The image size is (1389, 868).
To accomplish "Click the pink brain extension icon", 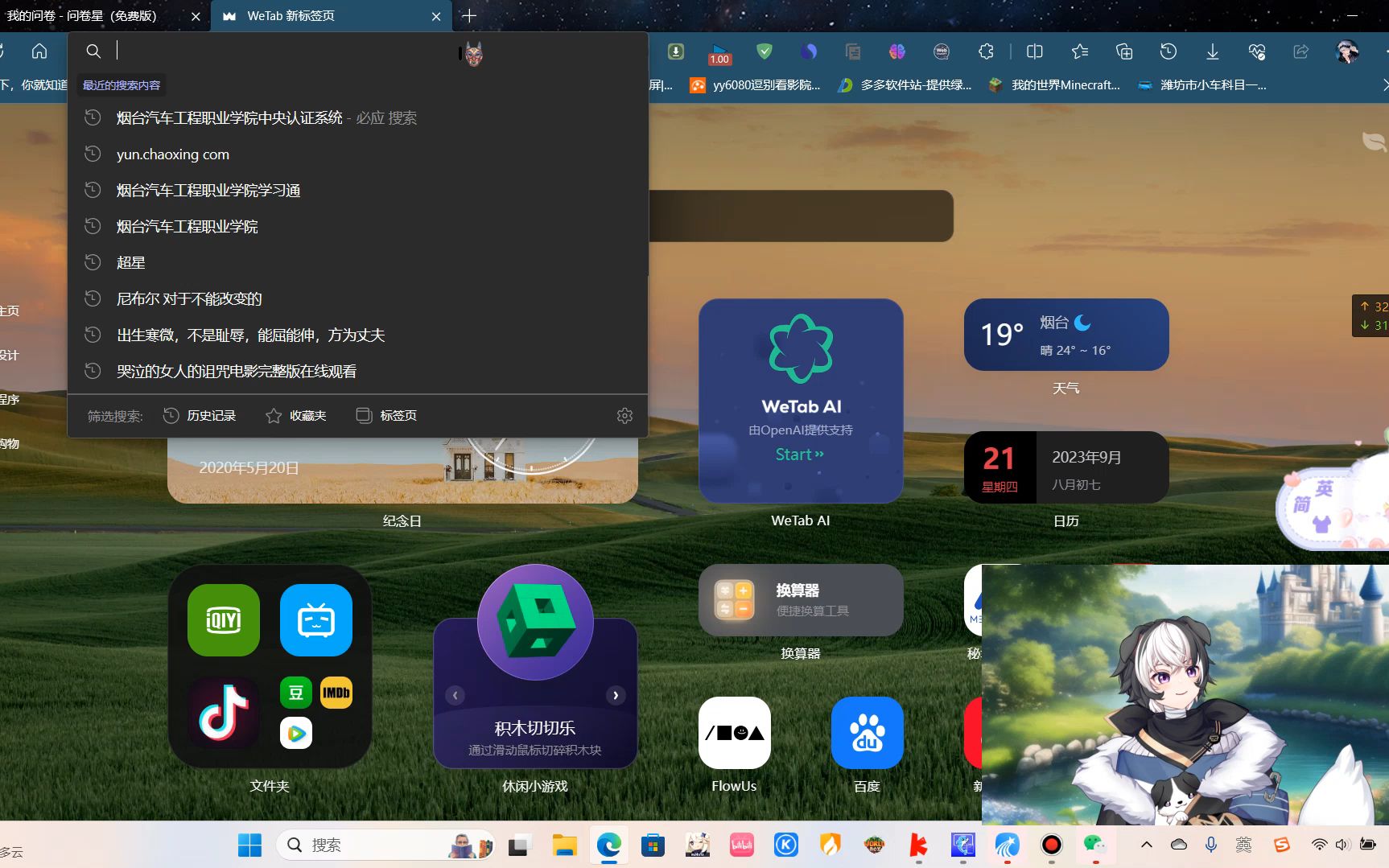I will [897, 51].
